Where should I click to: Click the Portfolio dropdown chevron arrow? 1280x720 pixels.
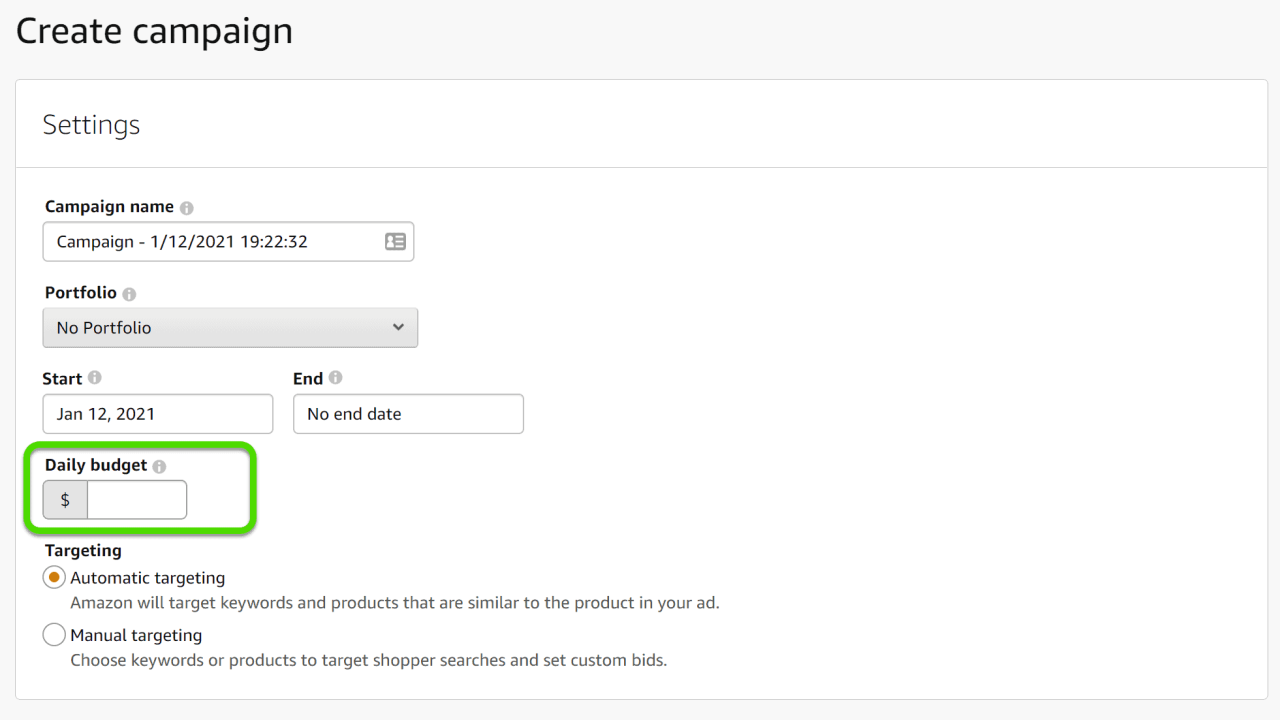point(399,327)
